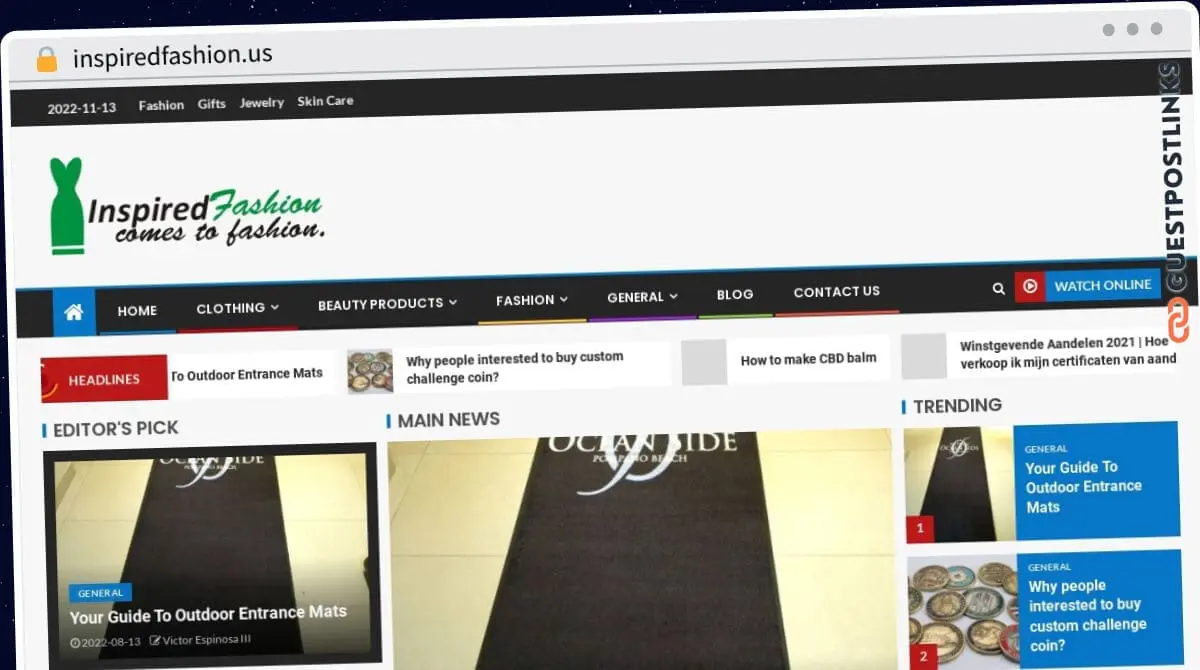Open the Winstgevende Aandelen 2021 headline
Image resolution: width=1200 pixels, height=670 pixels.
coord(1068,353)
